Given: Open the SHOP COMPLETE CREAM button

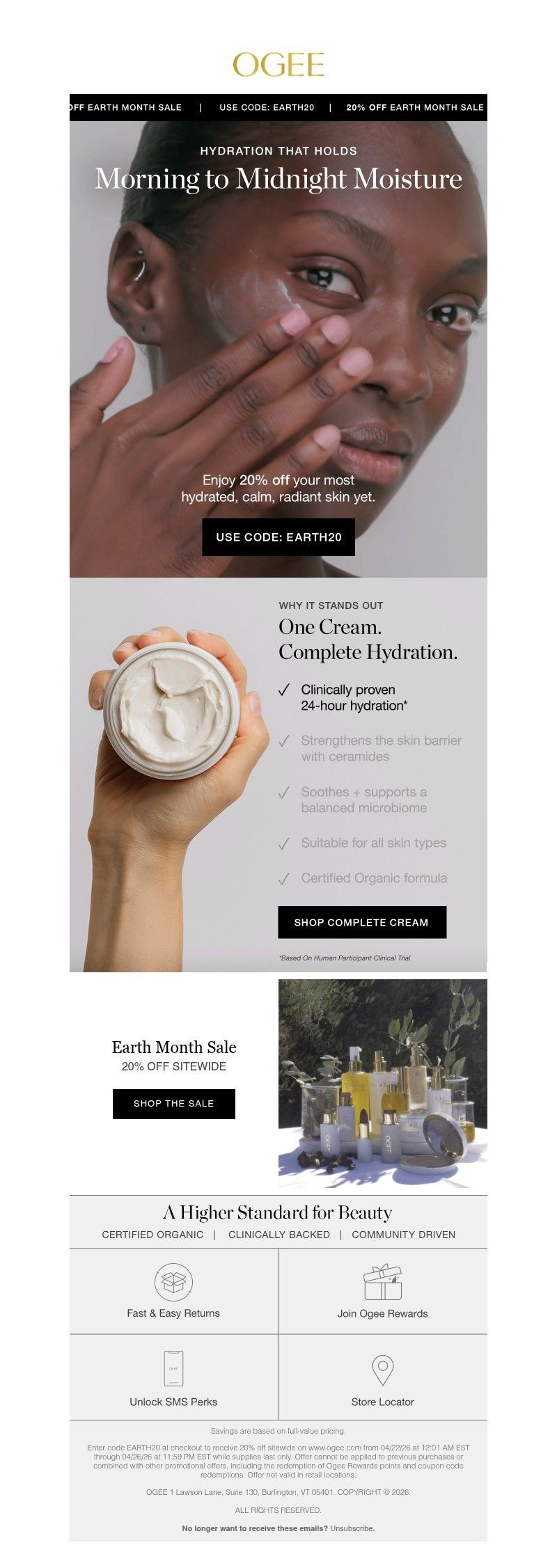Looking at the screenshot, I should click(x=362, y=922).
